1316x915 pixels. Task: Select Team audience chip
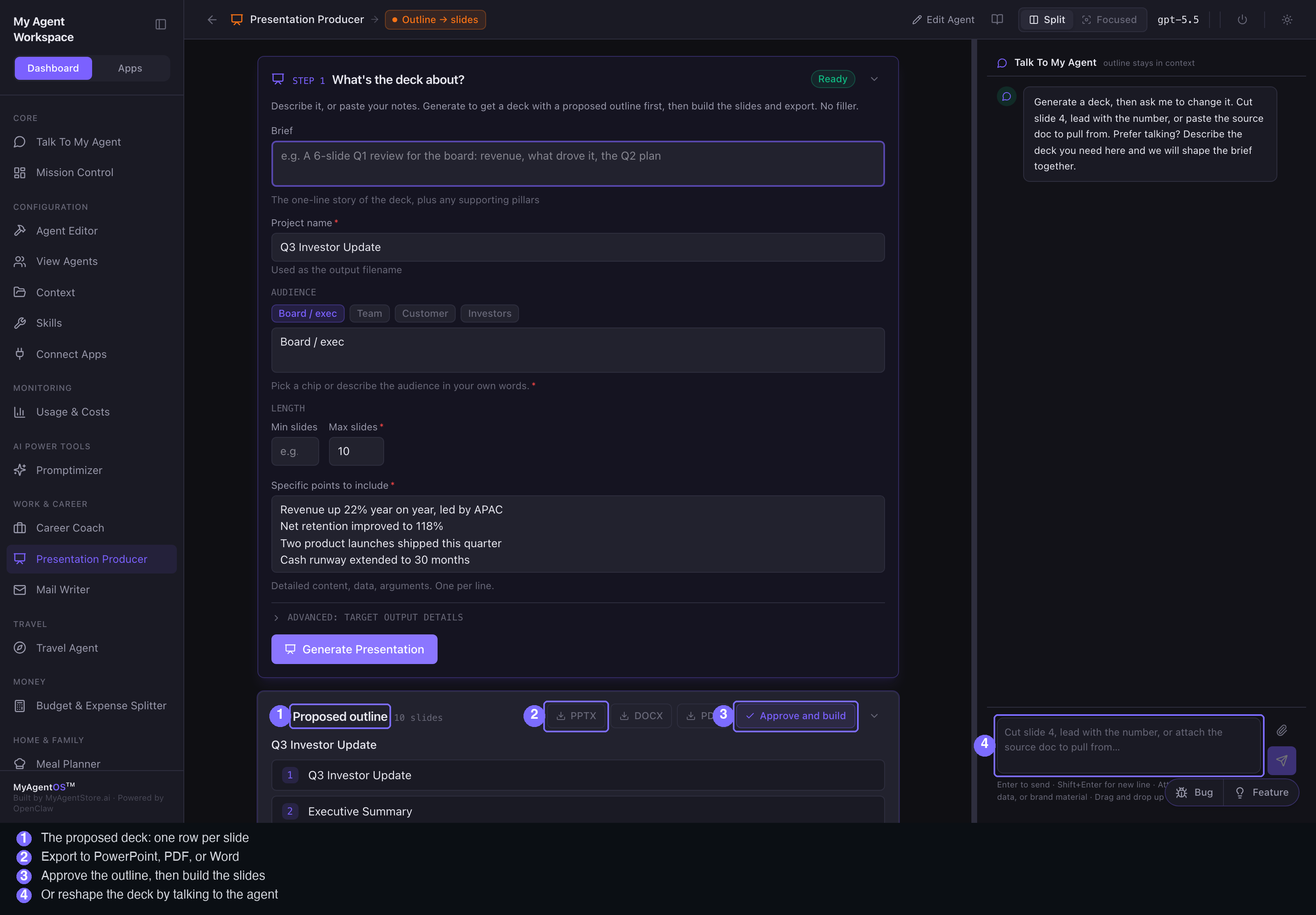[370, 314]
